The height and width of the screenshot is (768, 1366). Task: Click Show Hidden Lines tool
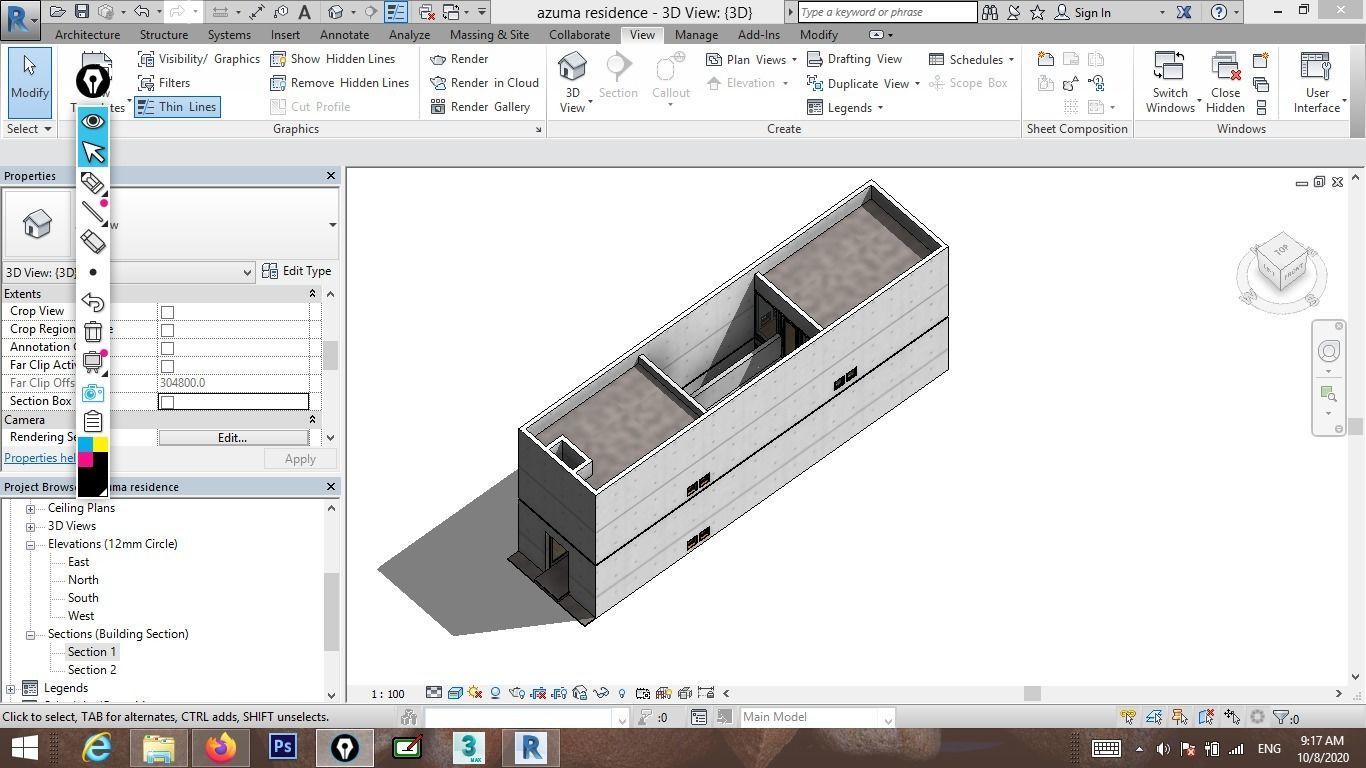tap(332, 59)
